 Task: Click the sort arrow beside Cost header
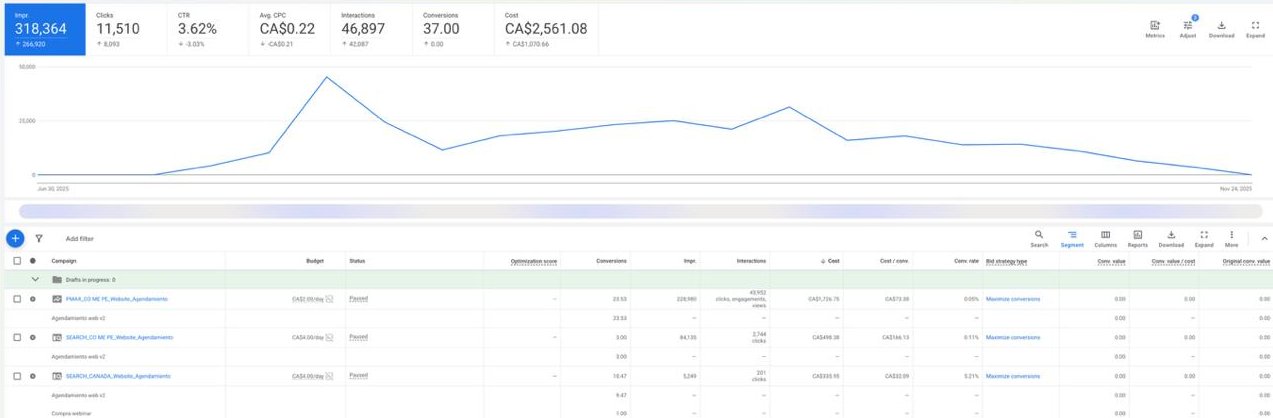coord(823,261)
